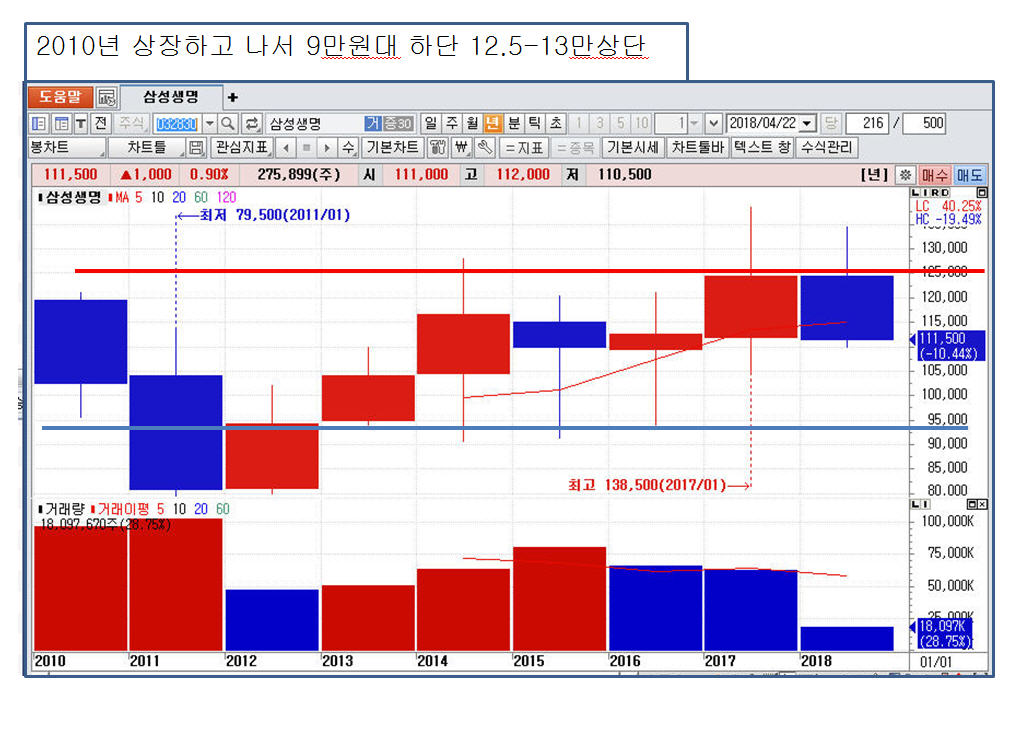The width and height of the screenshot is (1014, 739).
Task: Click the screen list icon beside 도움말
Action: click(106, 97)
